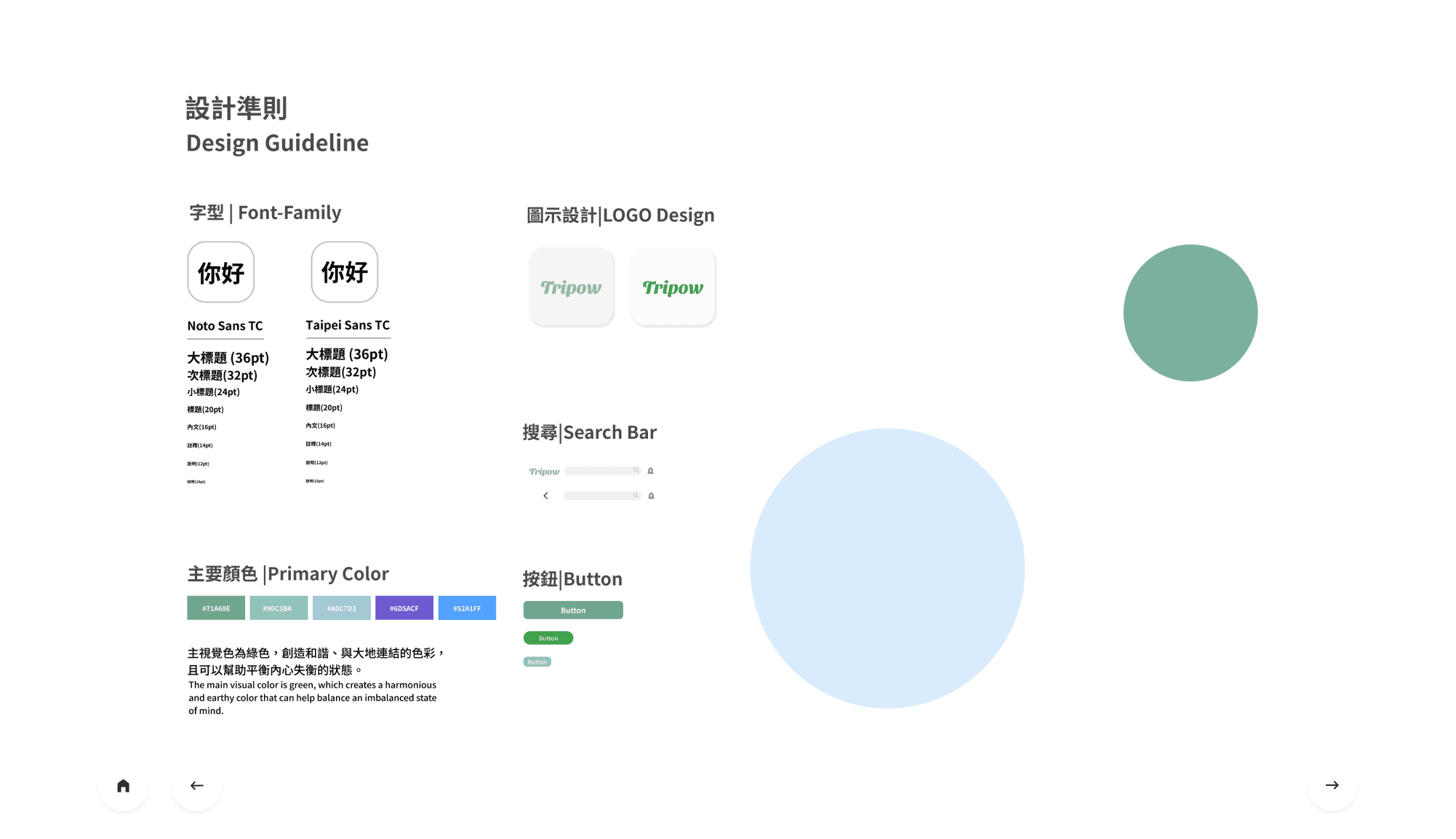Click 標題(20pt) under Taipei Sans TC
The image size is (1456, 839).
tap(324, 407)
